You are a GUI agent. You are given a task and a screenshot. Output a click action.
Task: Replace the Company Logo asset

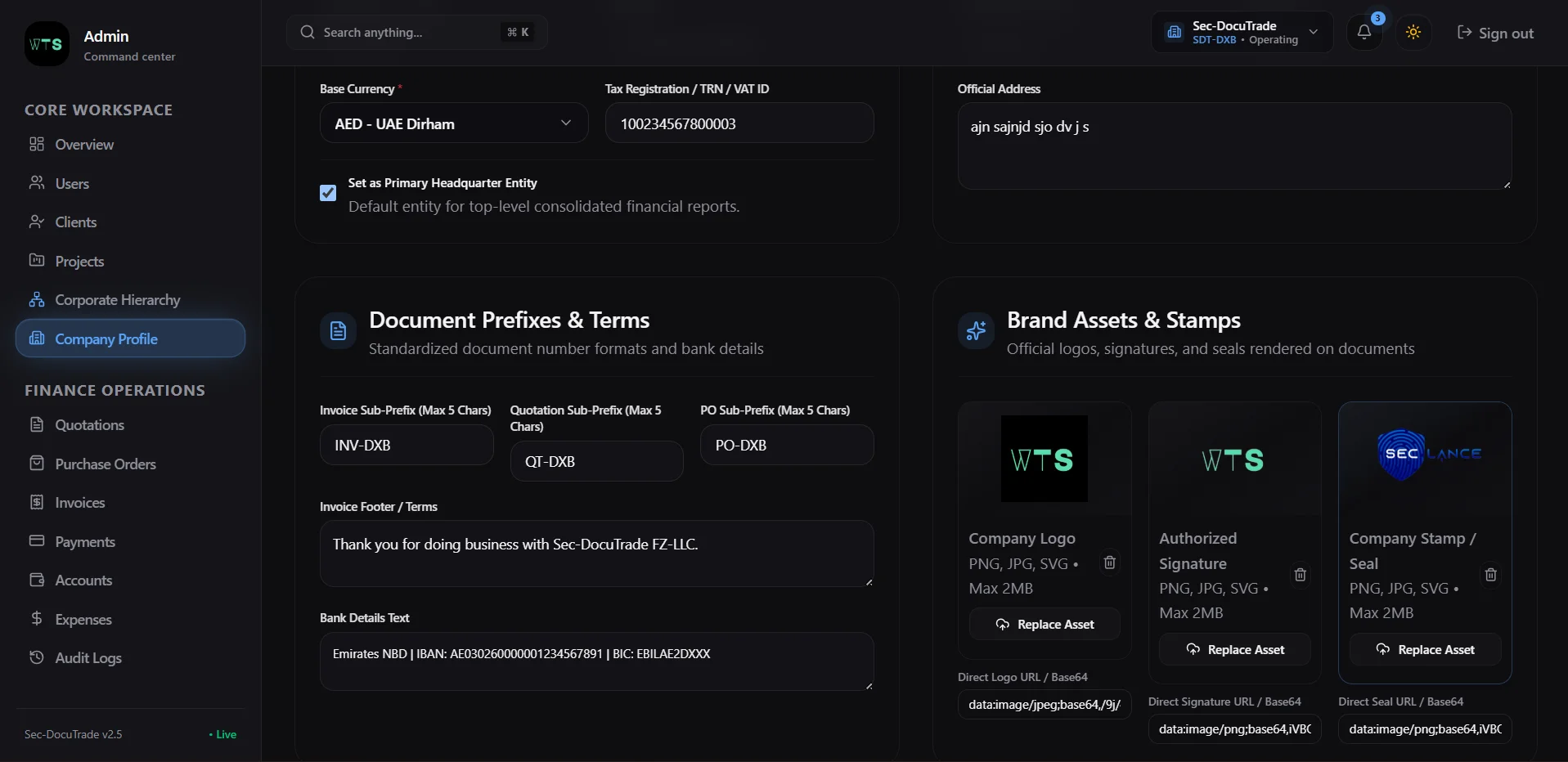click(1045, 625)
